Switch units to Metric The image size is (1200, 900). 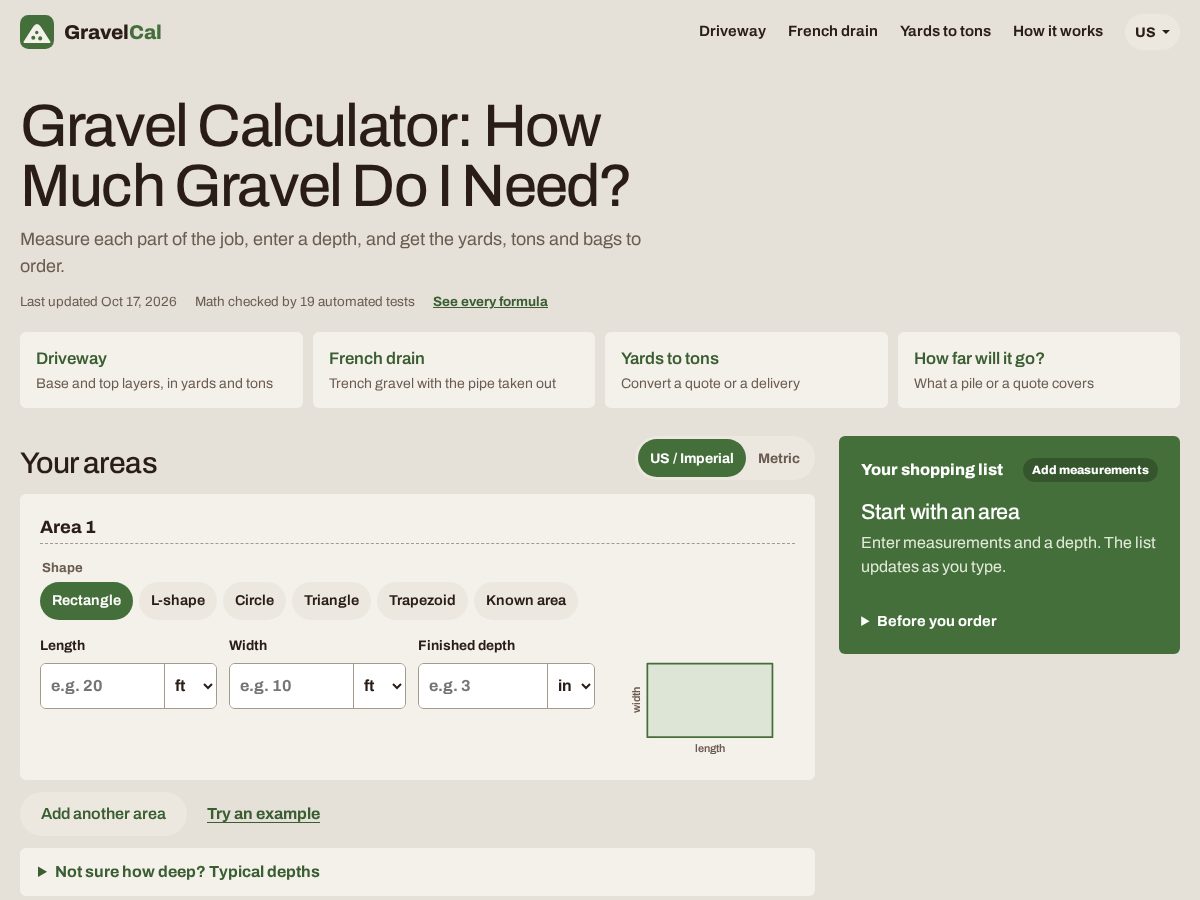(x=779, y=458)
